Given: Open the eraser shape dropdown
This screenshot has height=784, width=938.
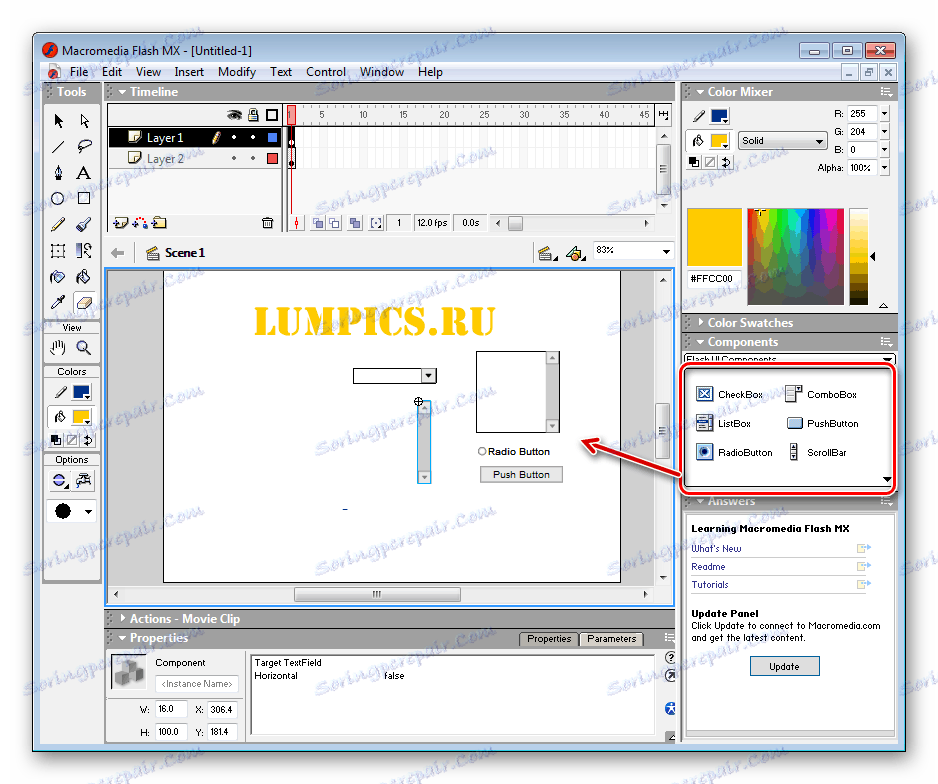Looking at the screenshot, I should click(88, 511).
